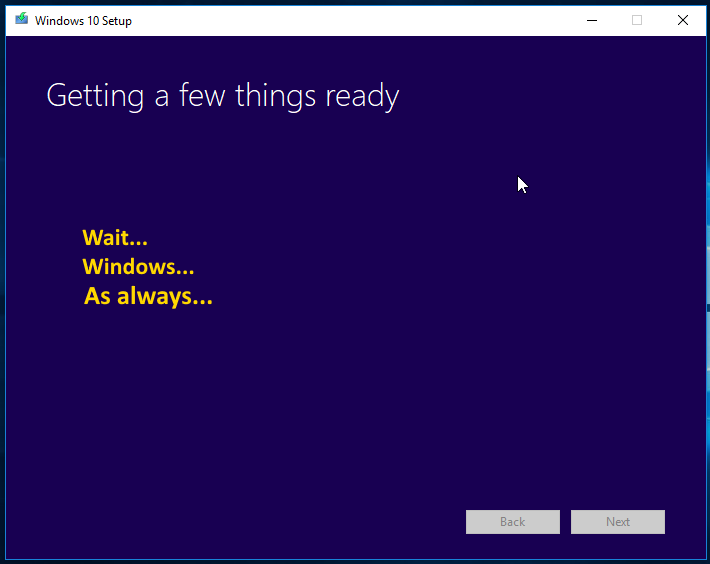Minimize the Windows 10 Setup window

coord(592,20)
